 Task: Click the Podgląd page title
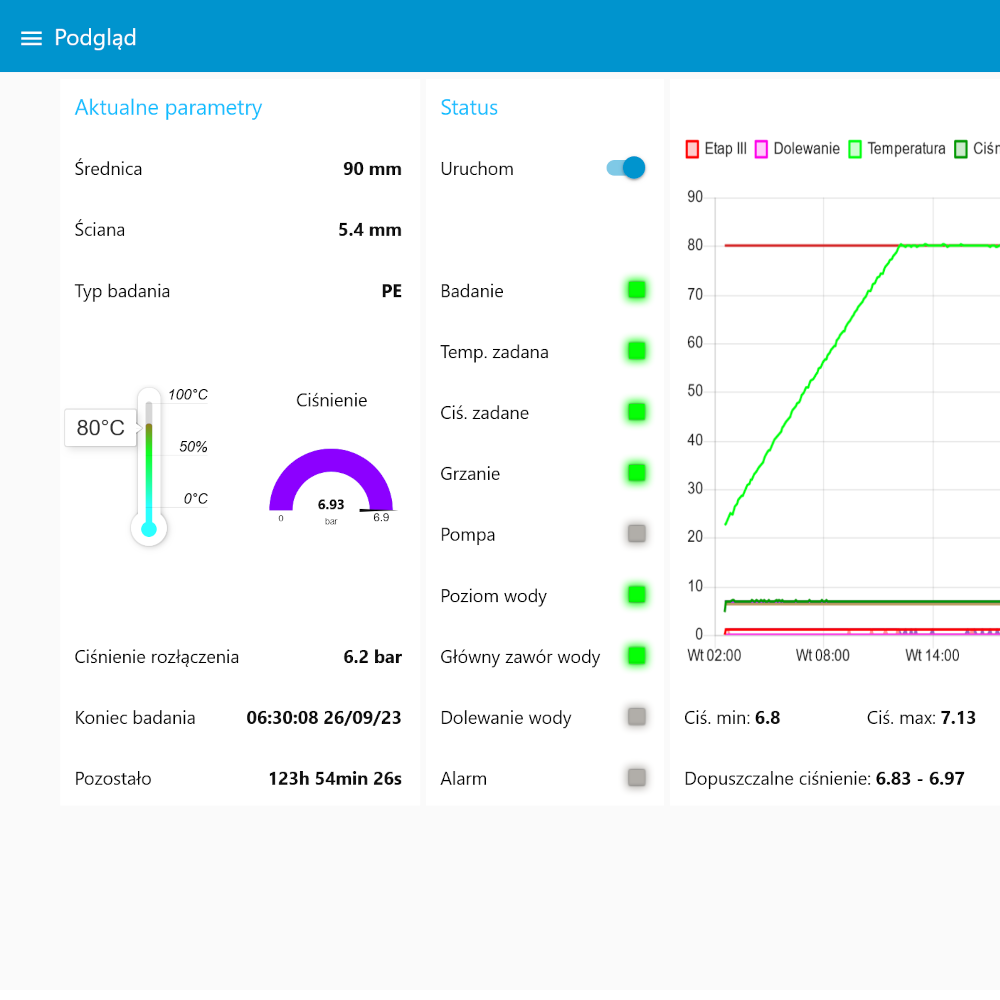tap(95, 38)
